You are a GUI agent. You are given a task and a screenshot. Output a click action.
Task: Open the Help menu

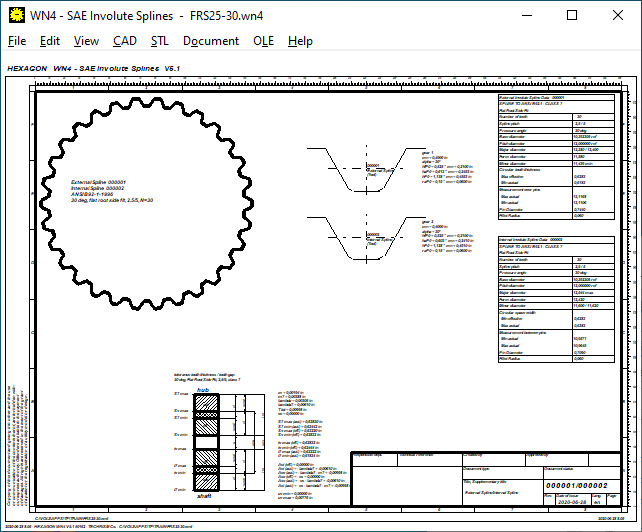tap(300, 41)
